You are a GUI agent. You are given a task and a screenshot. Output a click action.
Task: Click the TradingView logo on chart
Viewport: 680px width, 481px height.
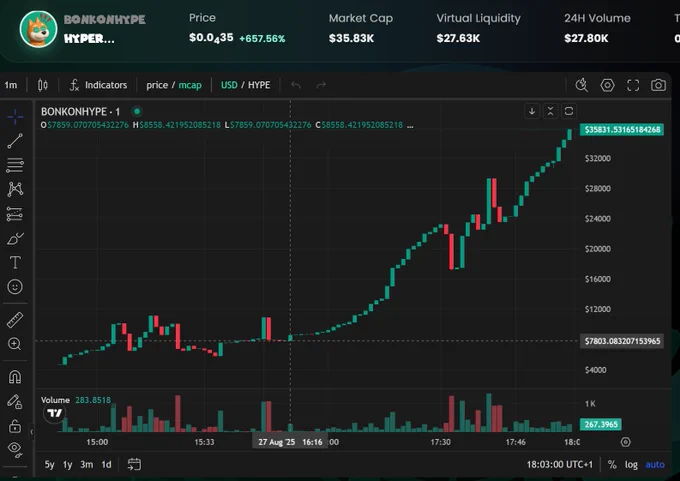pos(55,413)
